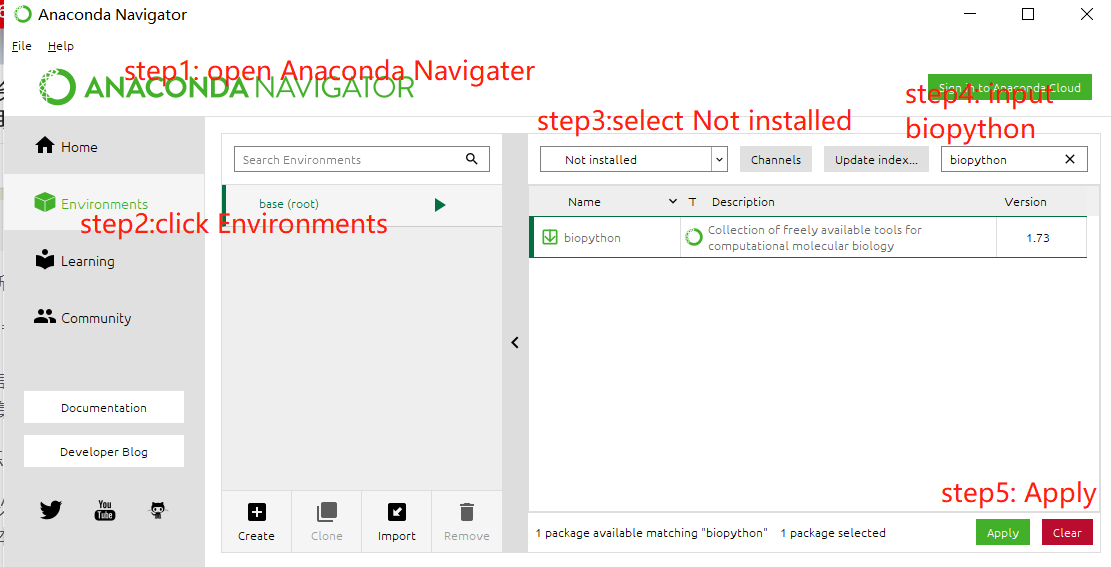Clear the package selection
The height and width of the screenshot is (567, 1111).
1067,532
